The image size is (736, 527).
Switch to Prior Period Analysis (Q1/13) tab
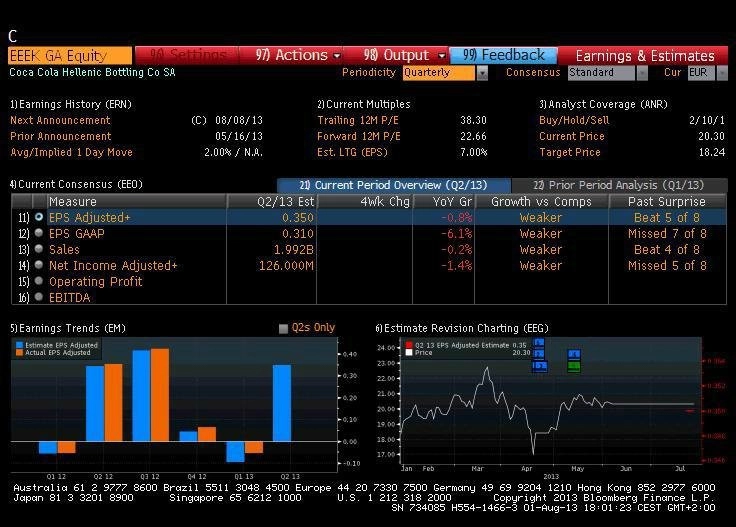tap(619, 185)
